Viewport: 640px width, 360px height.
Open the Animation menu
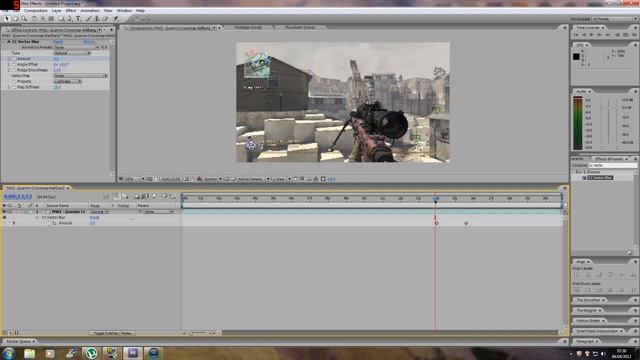[90, 11]
